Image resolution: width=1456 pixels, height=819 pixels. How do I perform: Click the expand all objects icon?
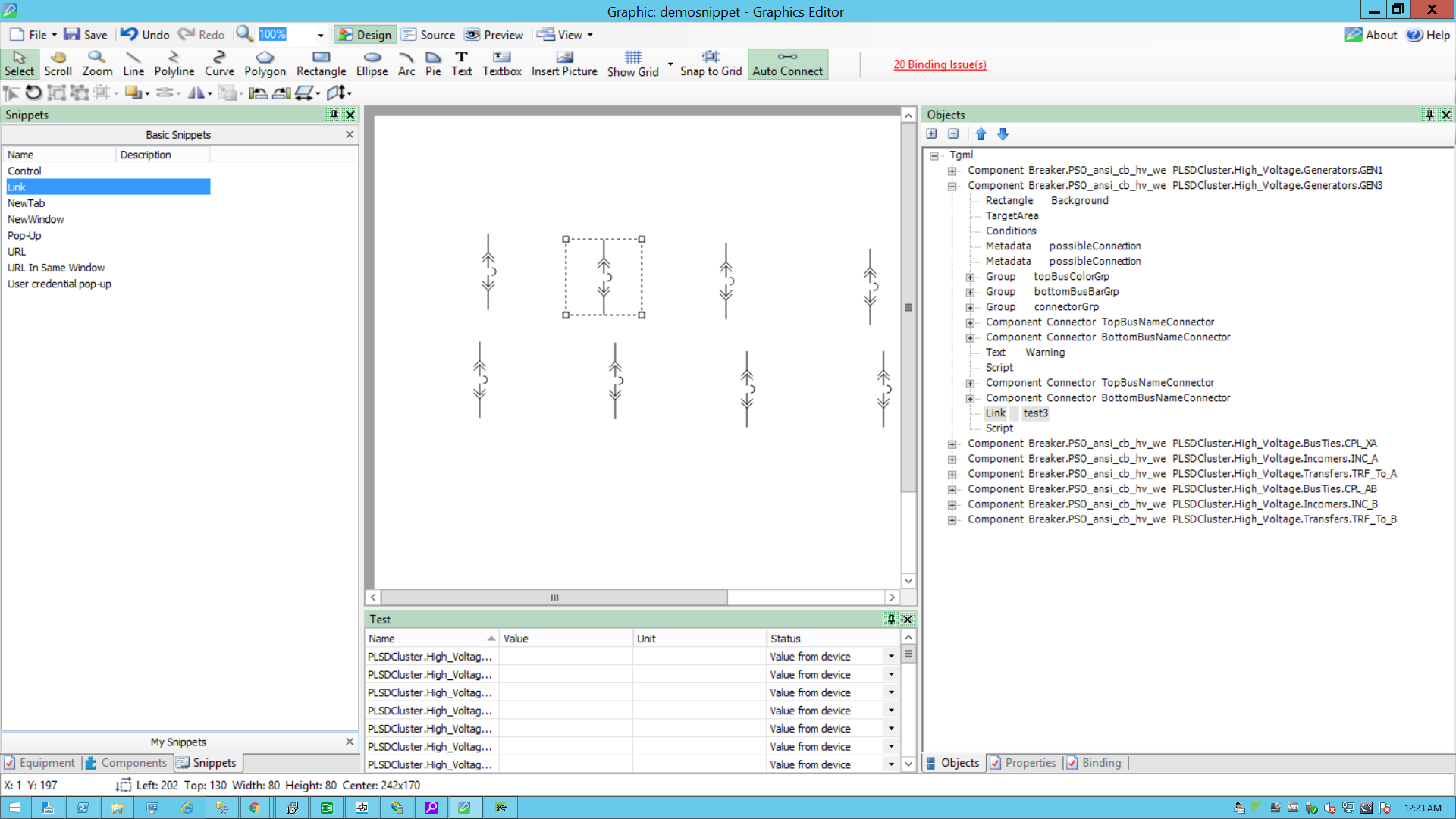tap(932, 134)
